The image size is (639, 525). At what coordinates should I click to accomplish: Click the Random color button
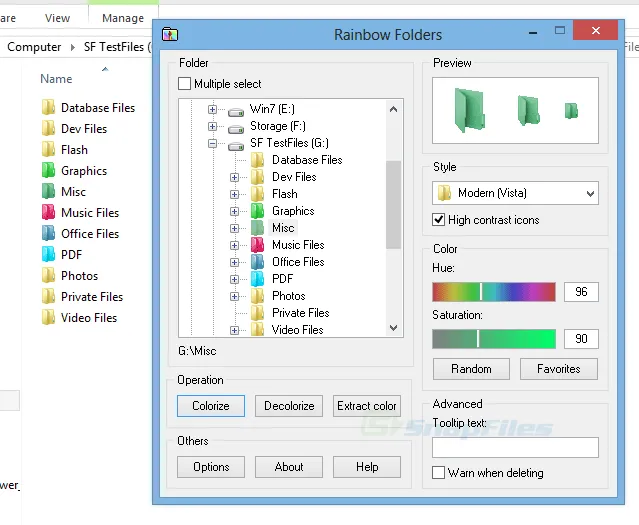click(471, 369)
